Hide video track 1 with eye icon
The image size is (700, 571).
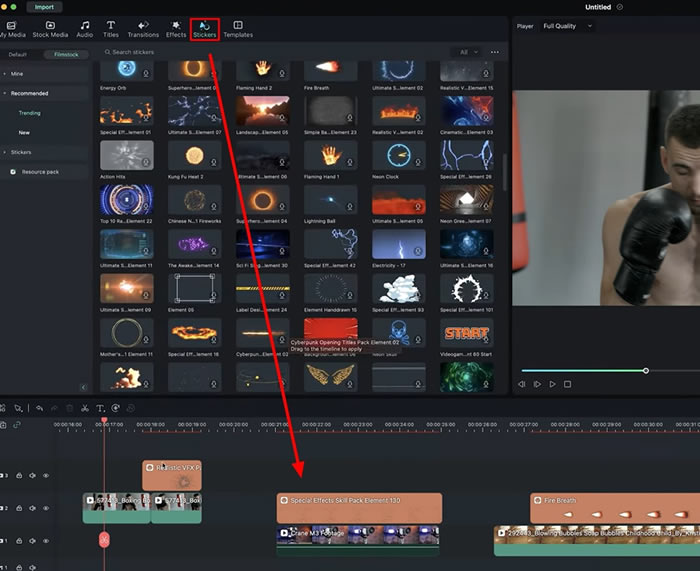[46, 541]
